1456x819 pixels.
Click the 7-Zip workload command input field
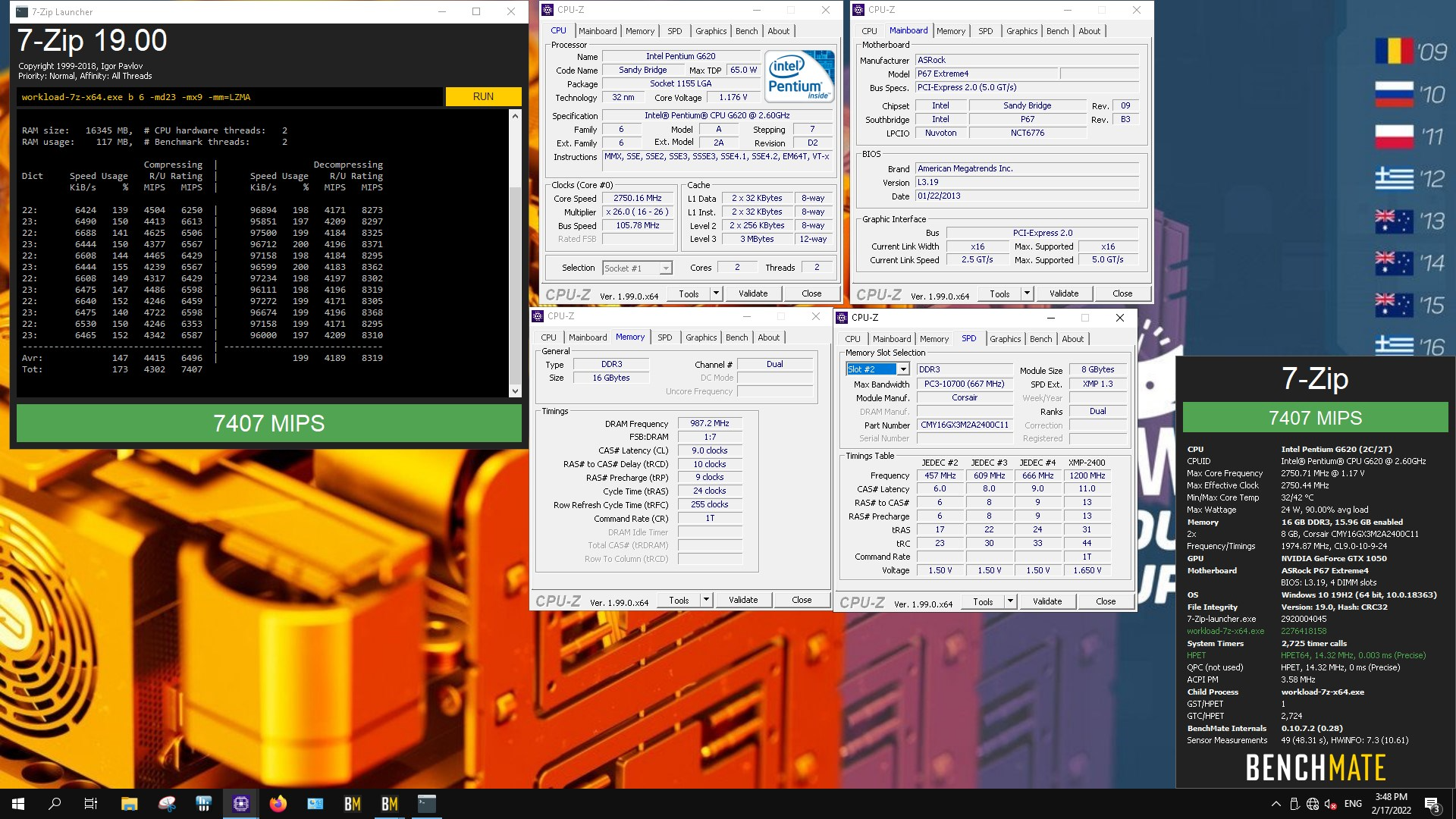(227, 97)
